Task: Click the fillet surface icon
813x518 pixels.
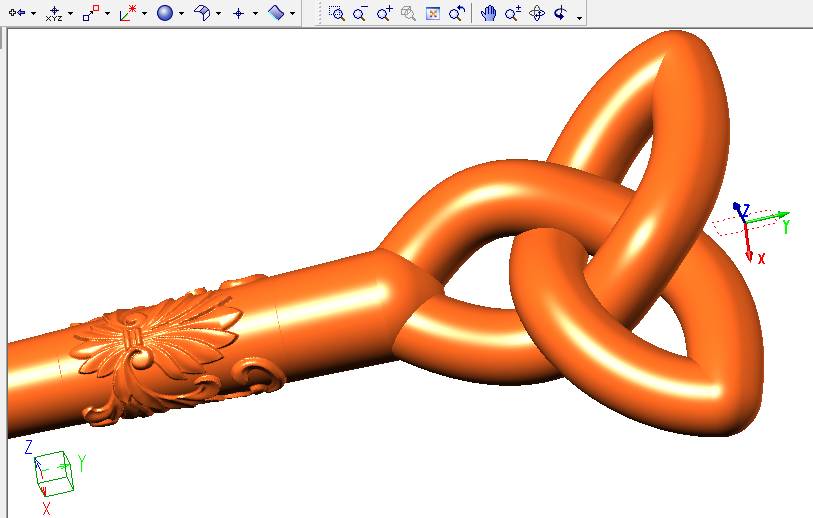Action: tap(202, 13)
